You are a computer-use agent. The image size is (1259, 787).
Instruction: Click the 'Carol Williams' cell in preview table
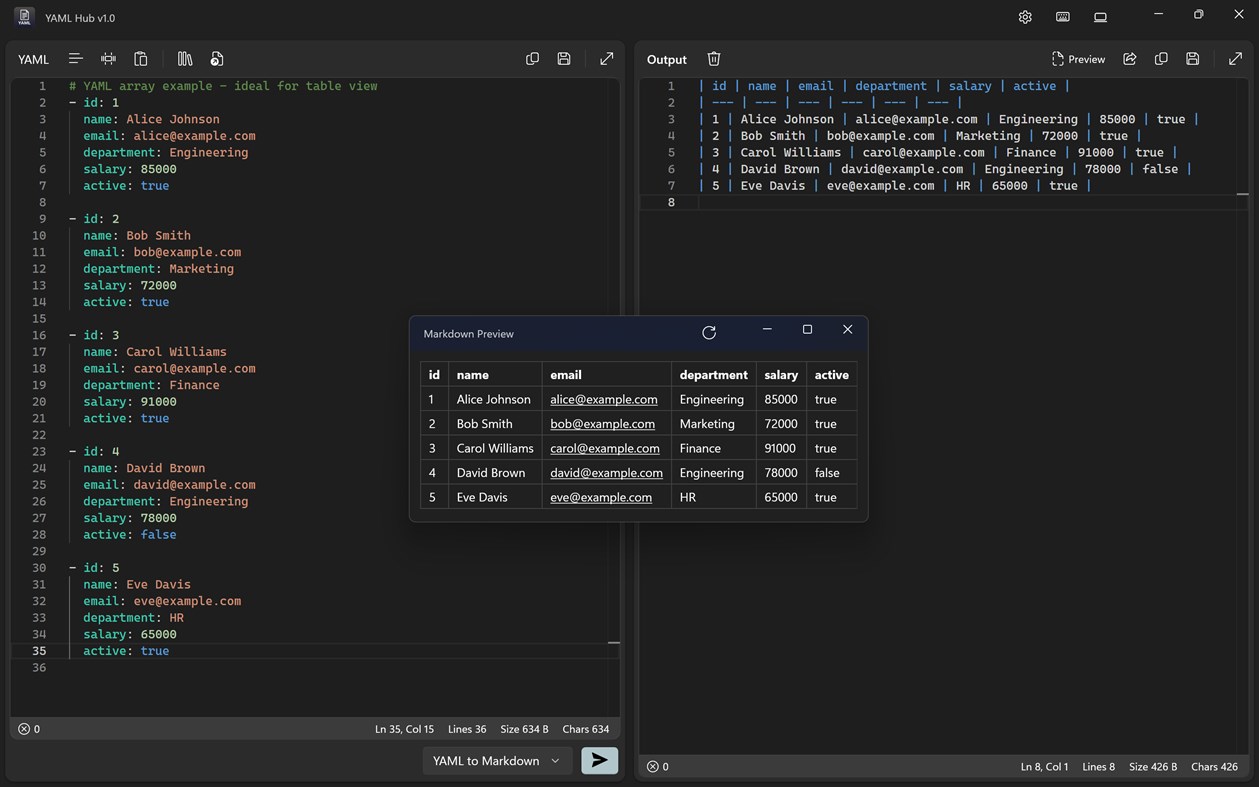coord(495,448)
